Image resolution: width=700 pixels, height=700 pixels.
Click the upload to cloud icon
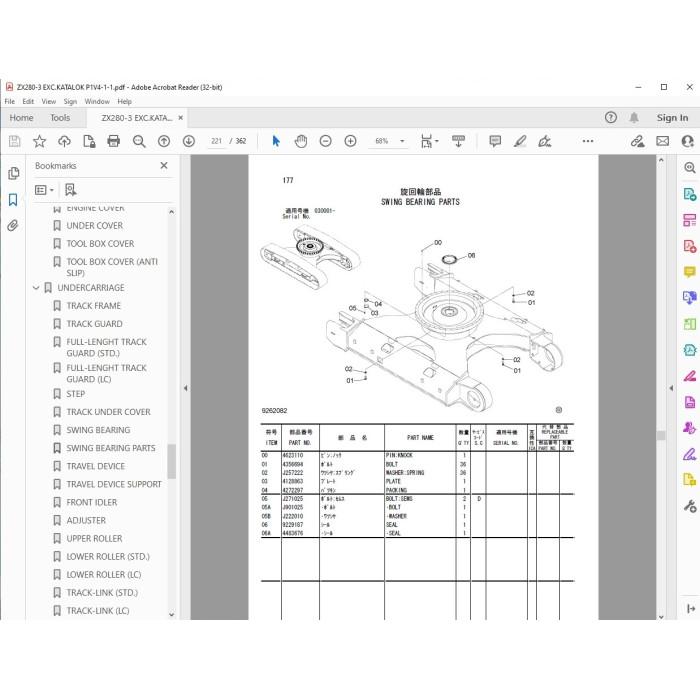64,142
